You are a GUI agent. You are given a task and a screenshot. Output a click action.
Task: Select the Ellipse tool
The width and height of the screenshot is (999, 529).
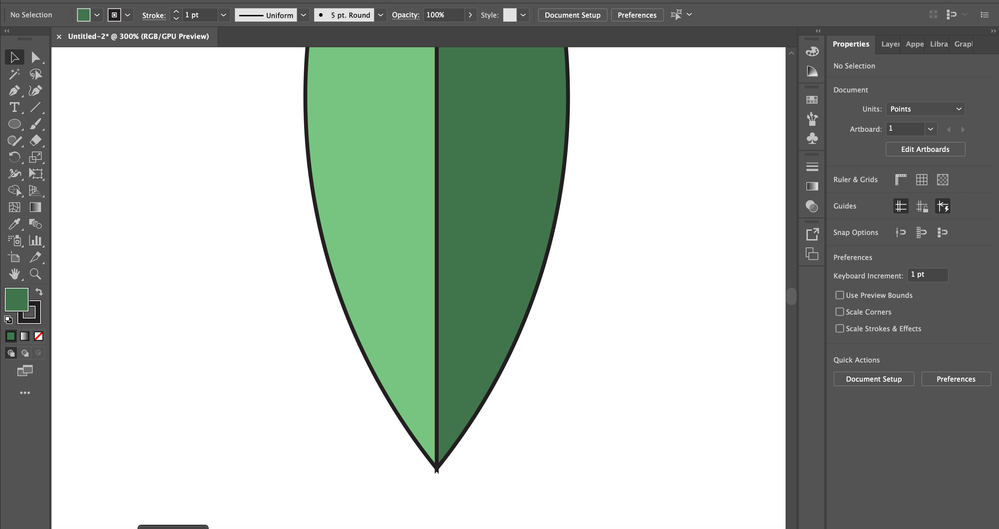point(14,124)
